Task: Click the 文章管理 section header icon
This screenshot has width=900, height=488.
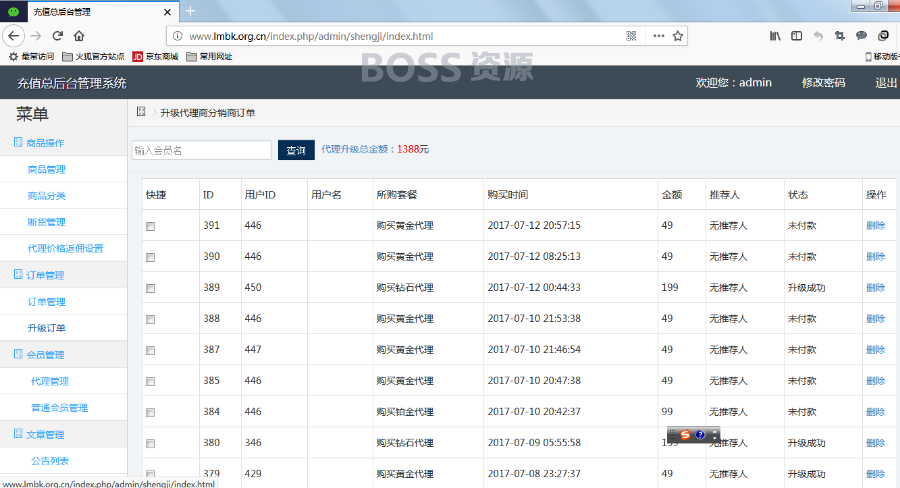Action: point(18,433)
